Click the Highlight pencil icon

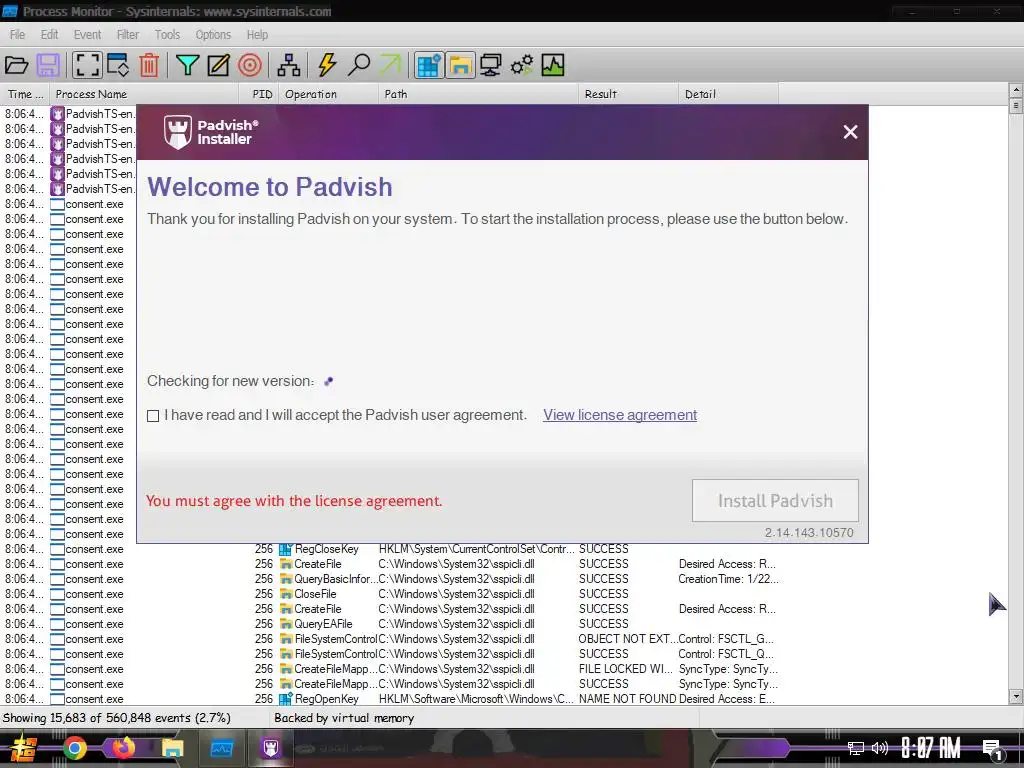point(219,65)
